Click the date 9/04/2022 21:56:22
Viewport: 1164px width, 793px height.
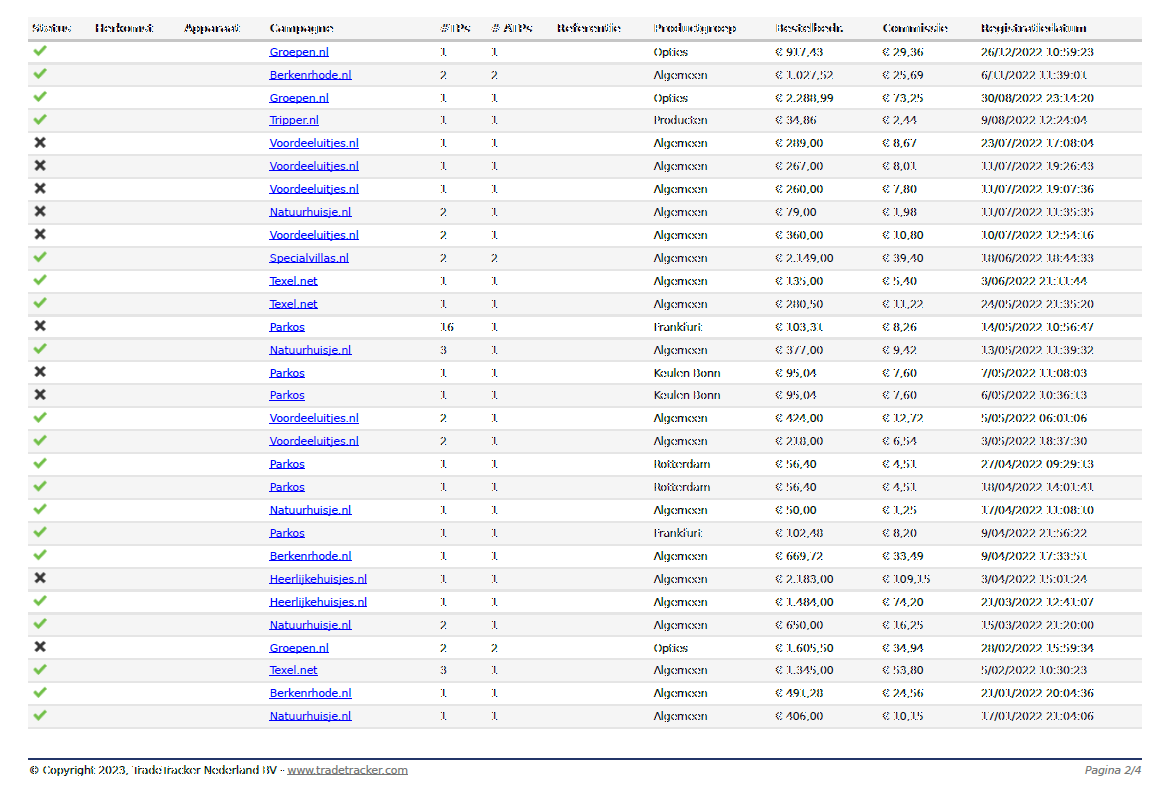click(x=1033, y=533)
